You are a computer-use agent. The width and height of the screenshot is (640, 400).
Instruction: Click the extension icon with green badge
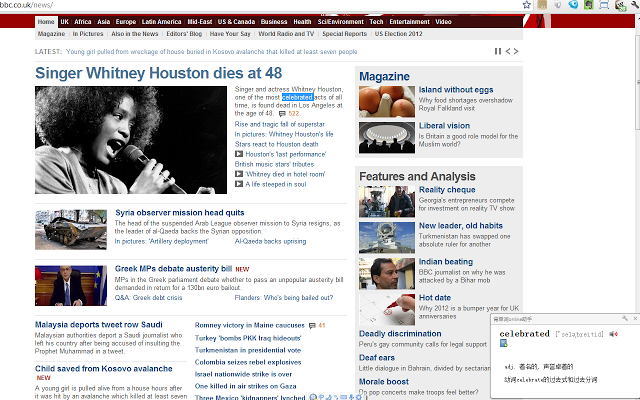click(620, 5)
